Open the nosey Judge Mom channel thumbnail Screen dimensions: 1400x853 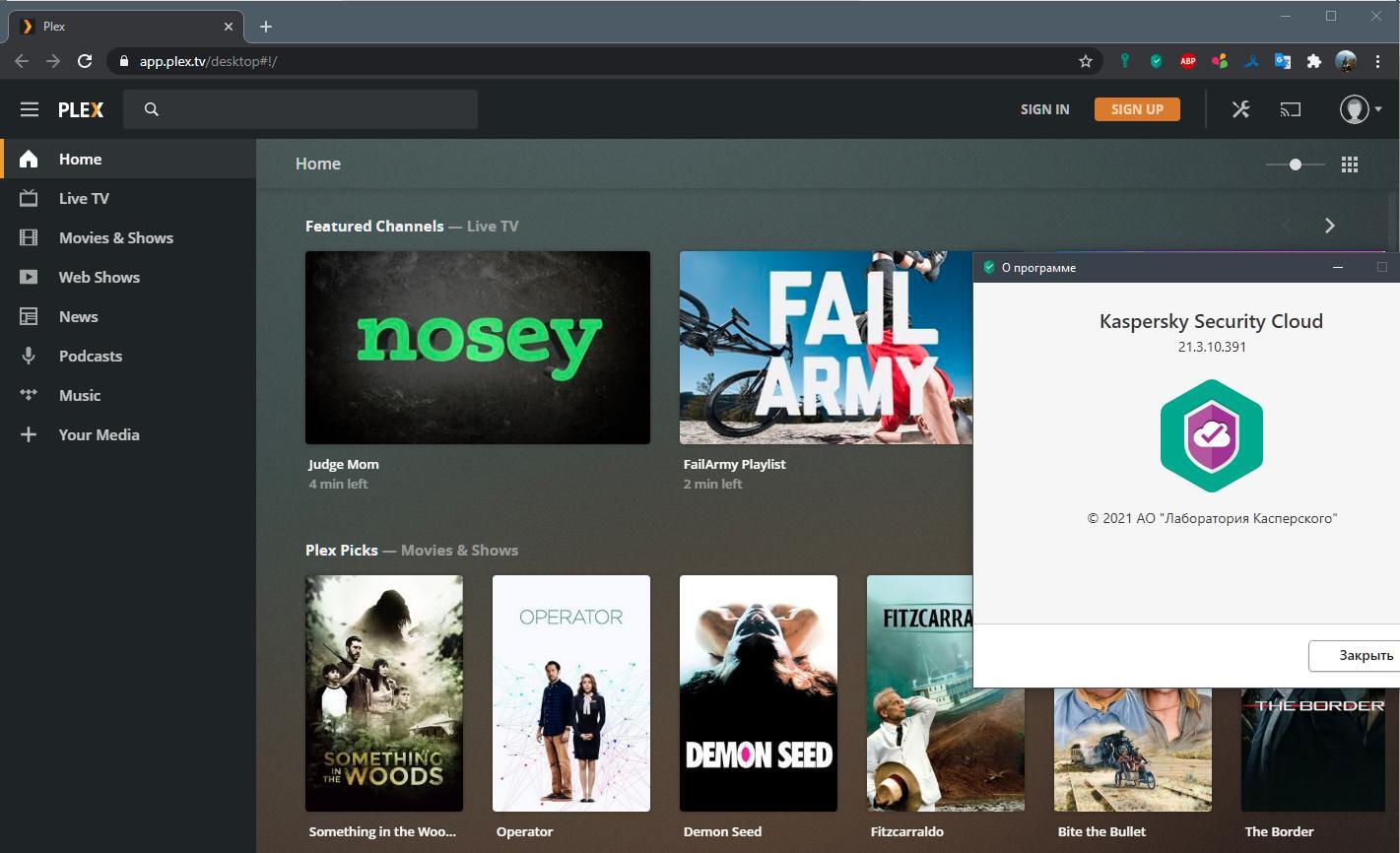(x=478, y=348)
